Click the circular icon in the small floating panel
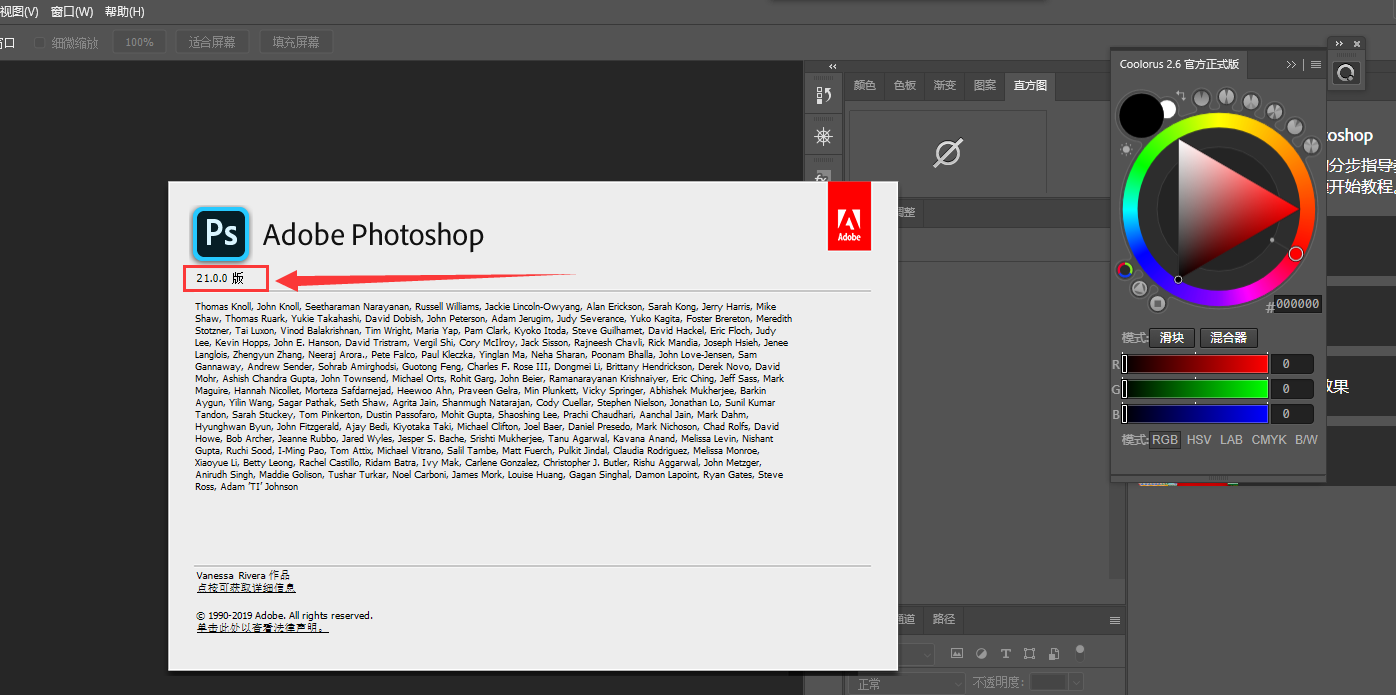Viewport: 1396px width, 695px height. coord(1346,72)
